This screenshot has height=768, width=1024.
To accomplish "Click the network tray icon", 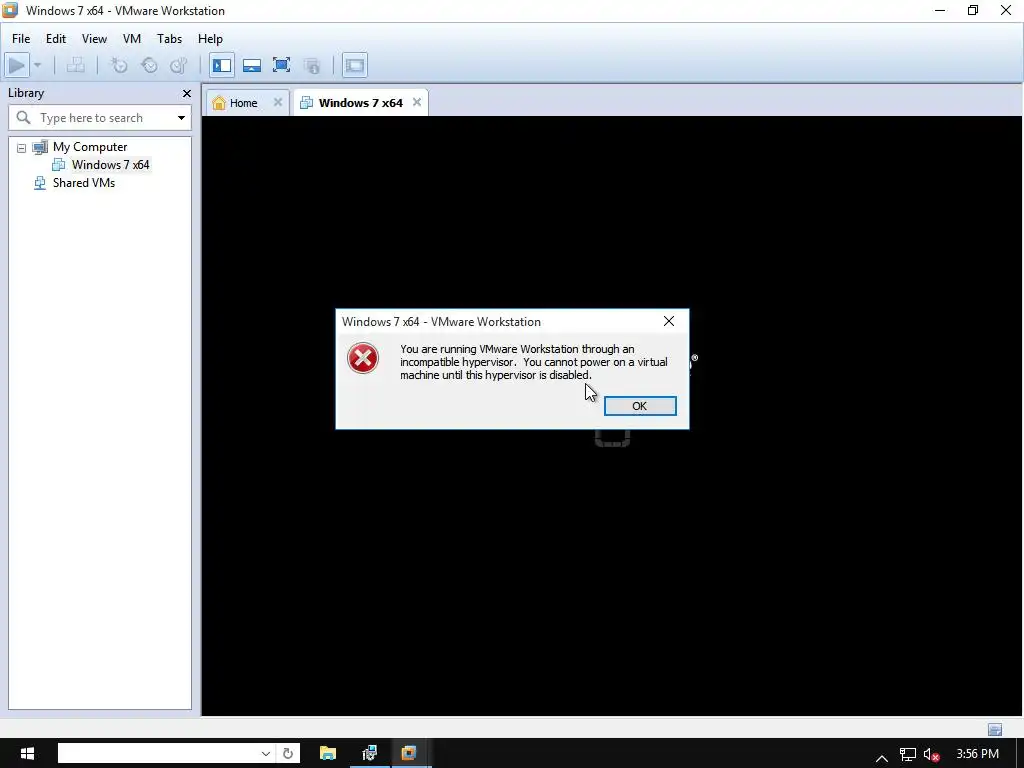I will click(908, 755).
